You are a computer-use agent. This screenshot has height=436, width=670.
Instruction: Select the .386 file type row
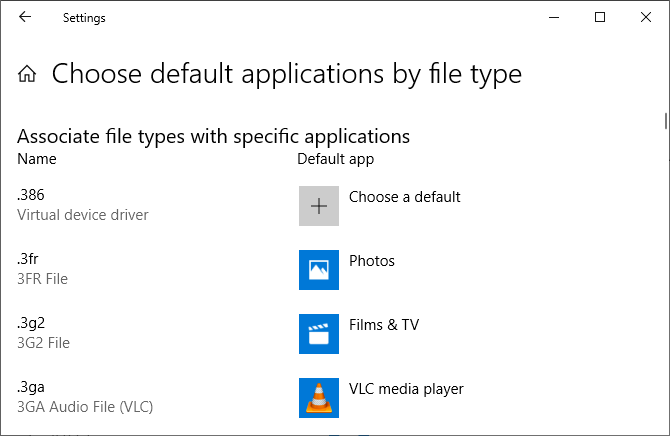31,196
